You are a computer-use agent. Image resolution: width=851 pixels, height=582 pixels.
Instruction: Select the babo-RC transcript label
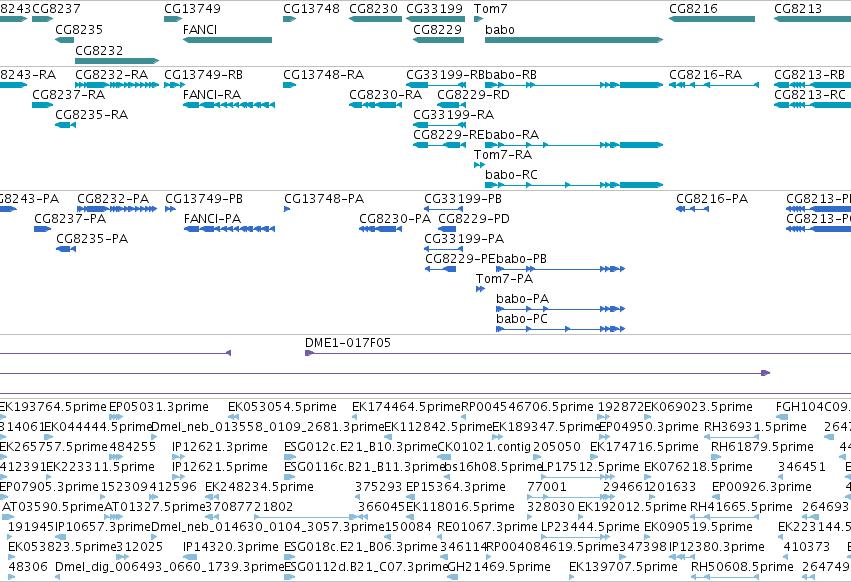(511, 175)
